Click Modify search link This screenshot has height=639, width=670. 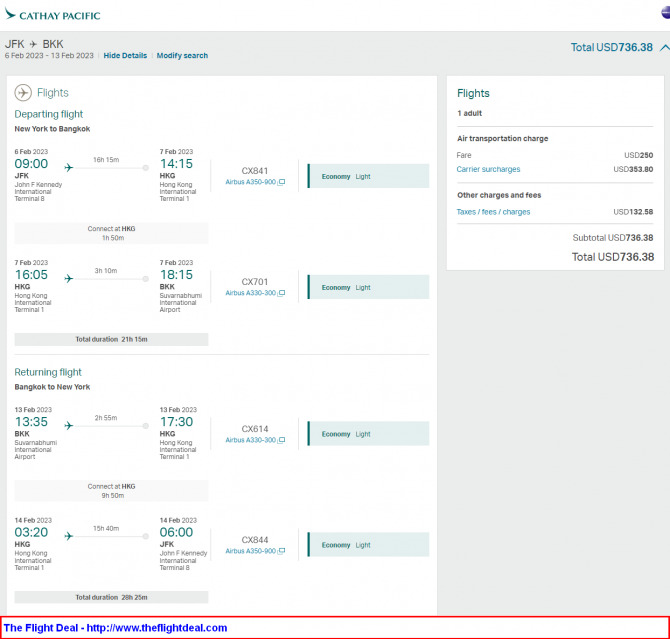pos(182,56)
